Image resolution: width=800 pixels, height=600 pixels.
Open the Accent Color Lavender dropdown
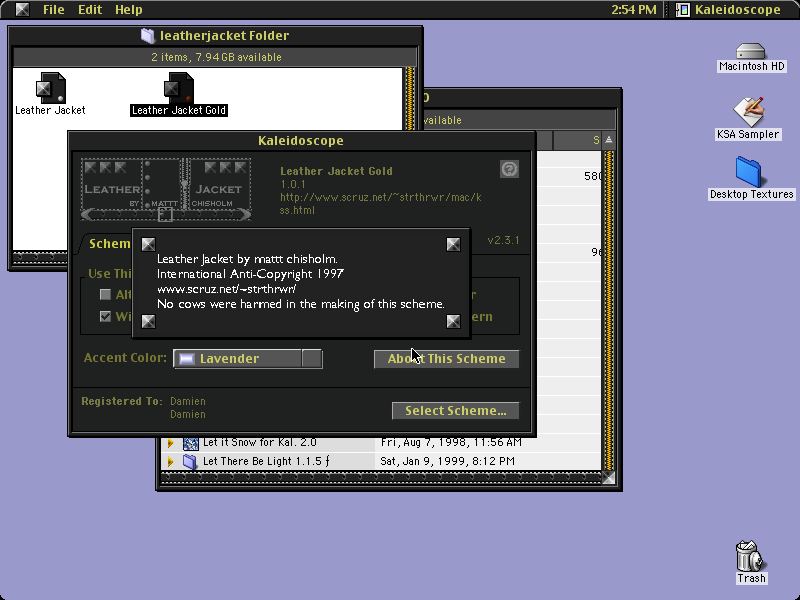[x=247, y=359]
